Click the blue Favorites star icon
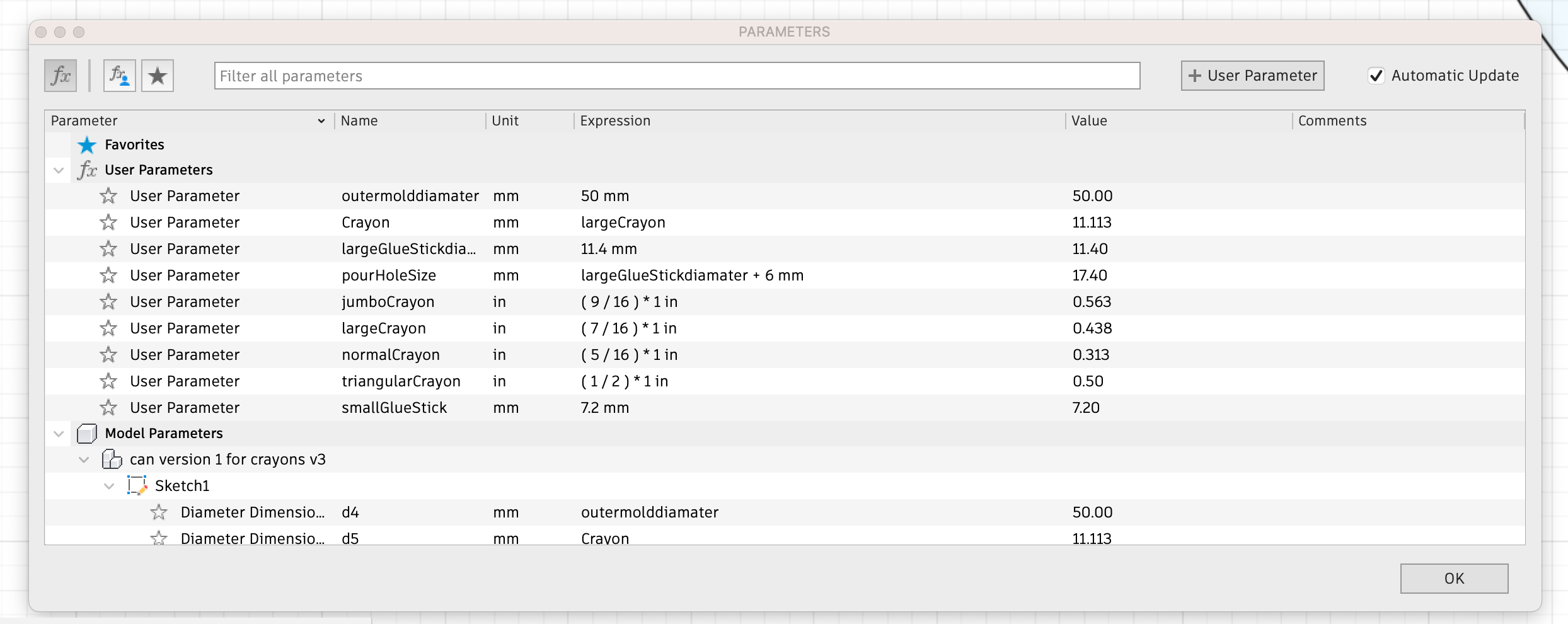The width and height of the screenshot is (1568, 624). 87,144
